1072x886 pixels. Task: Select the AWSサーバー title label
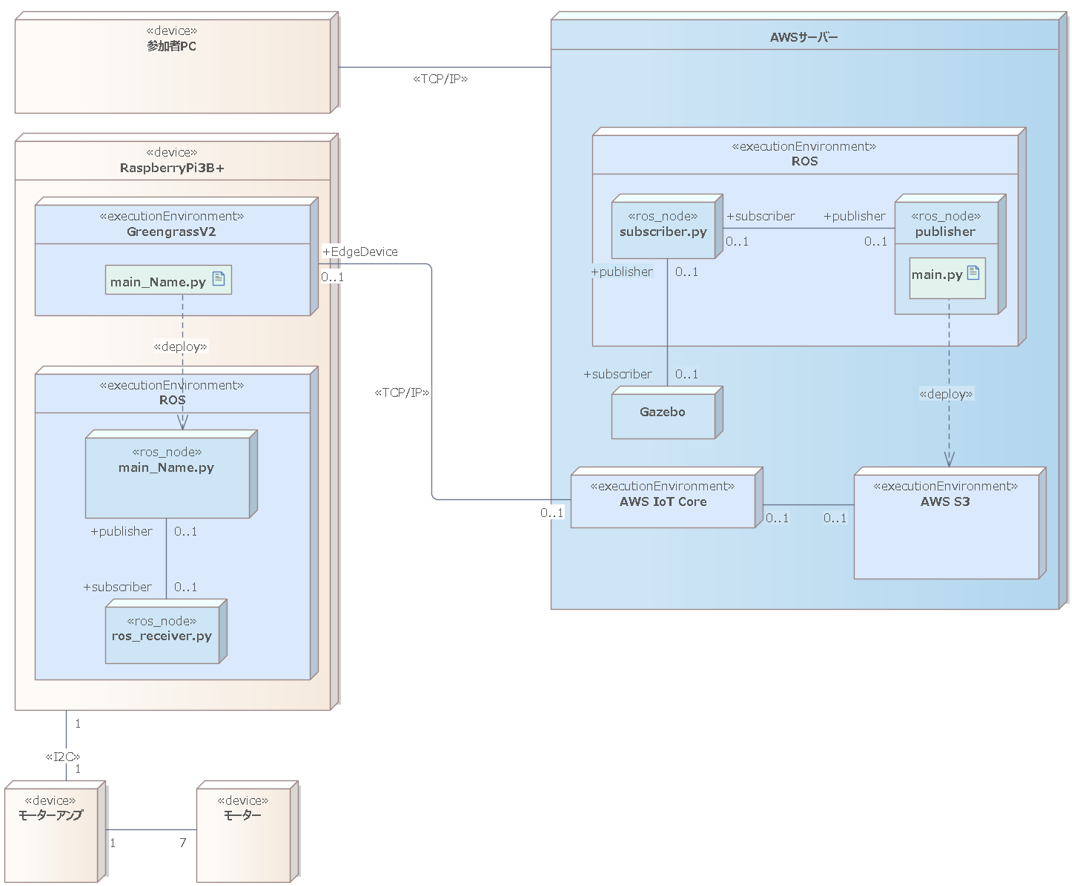click(x=803, y=38)
